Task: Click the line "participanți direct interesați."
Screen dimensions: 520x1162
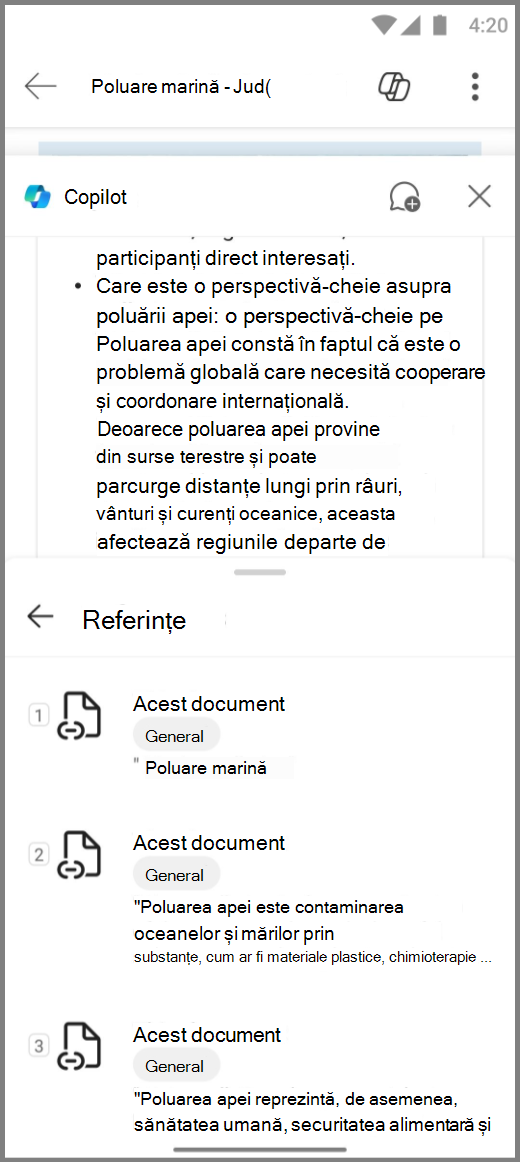Action: pyautogui.click(x=227, y=259)
